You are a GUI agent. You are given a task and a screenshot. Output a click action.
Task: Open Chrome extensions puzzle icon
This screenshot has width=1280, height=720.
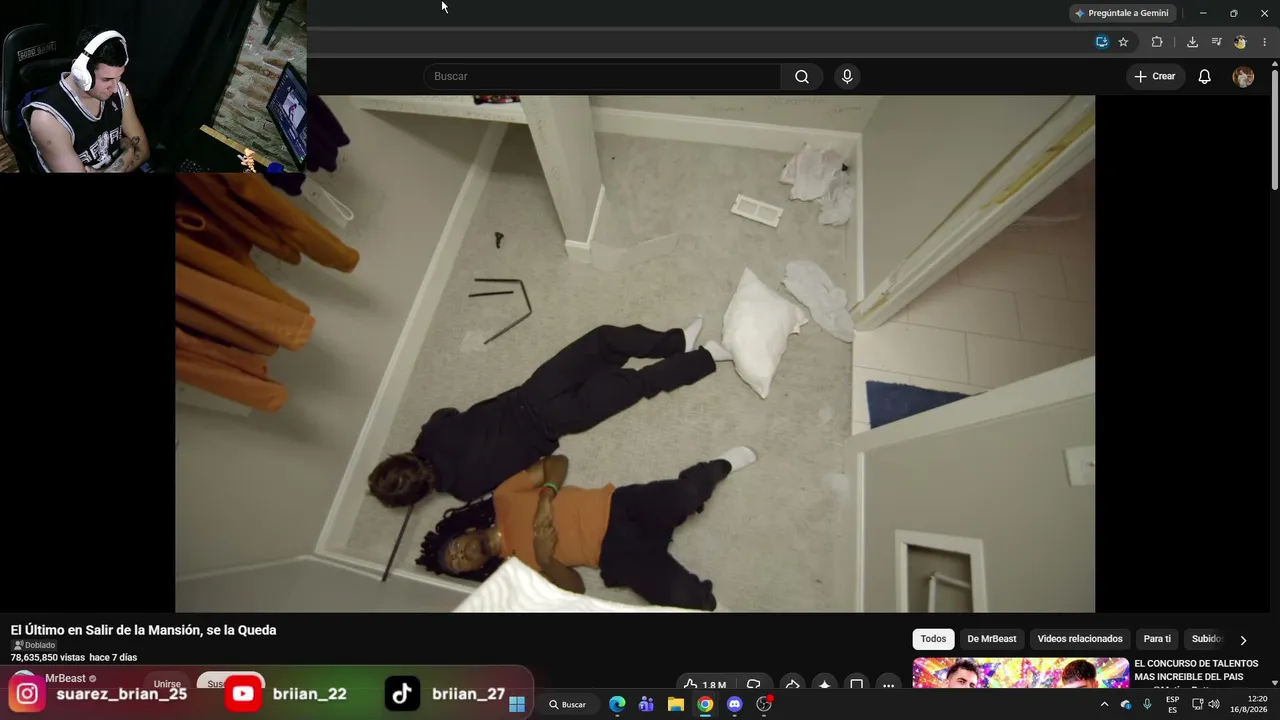pyautogui.click(x=1157, y=42)
